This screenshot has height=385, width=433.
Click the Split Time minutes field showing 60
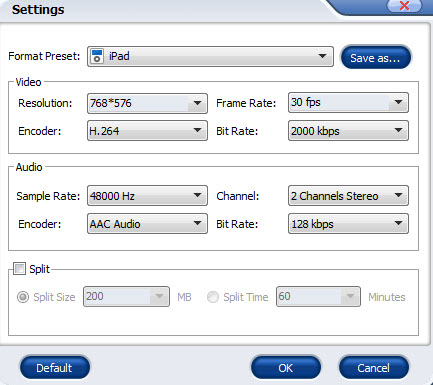pos(318,296)
